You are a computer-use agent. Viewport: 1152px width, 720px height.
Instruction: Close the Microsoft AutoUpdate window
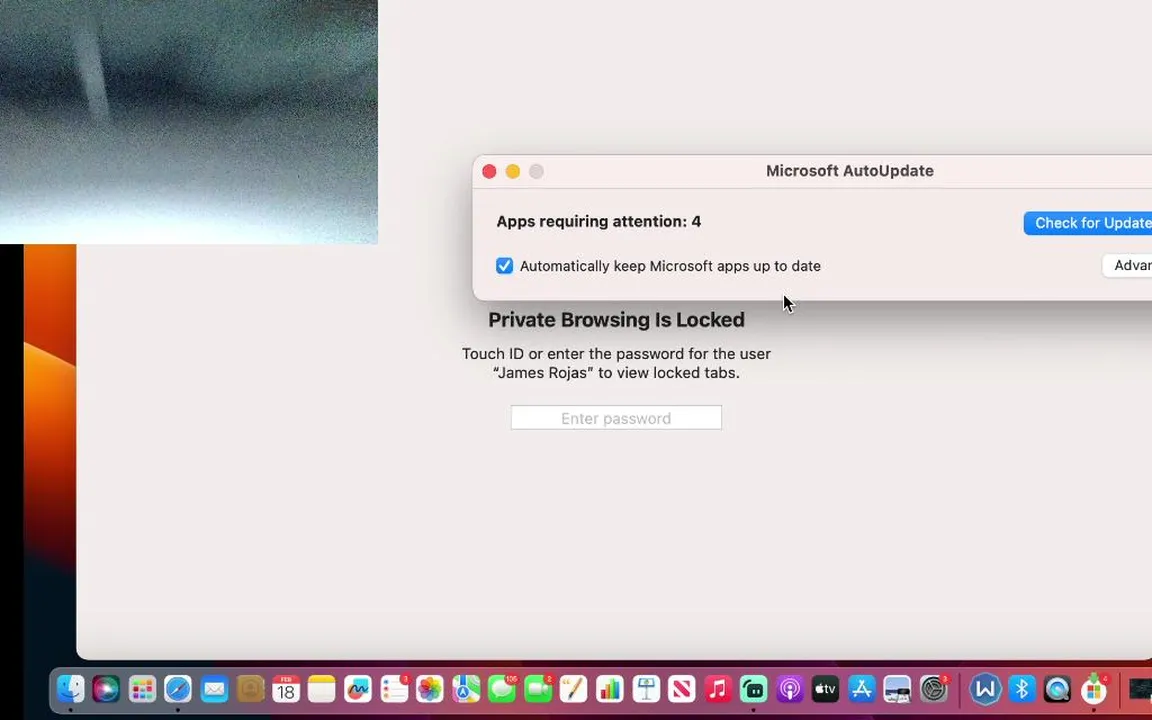pos(489,171)
